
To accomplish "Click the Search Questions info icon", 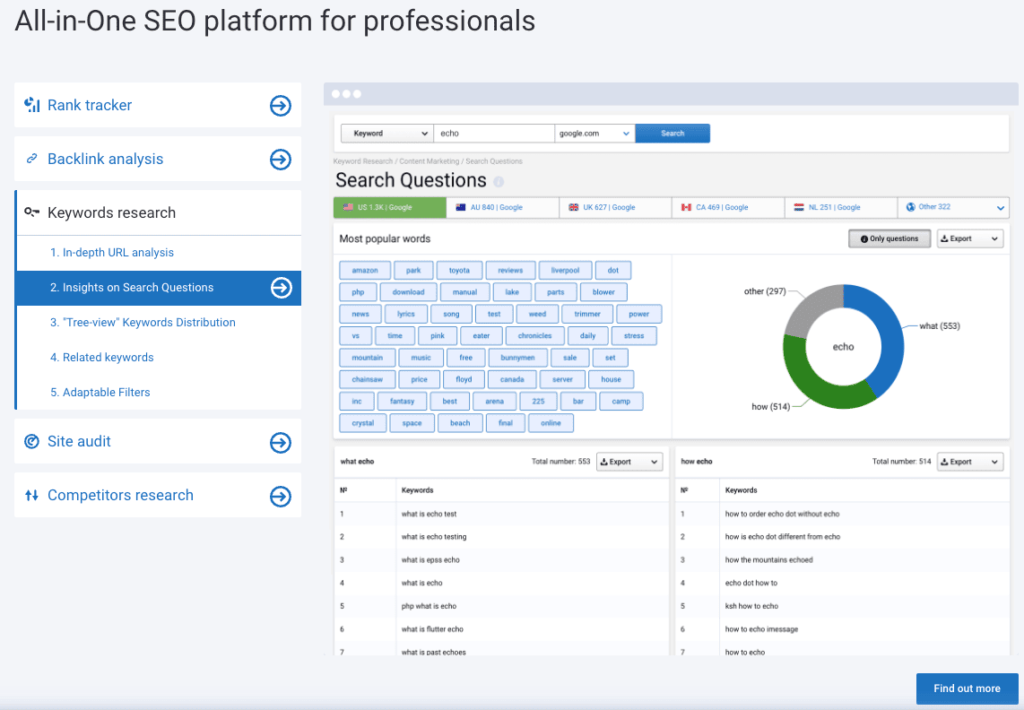I will pyautogui.click(x=499, y=182).
